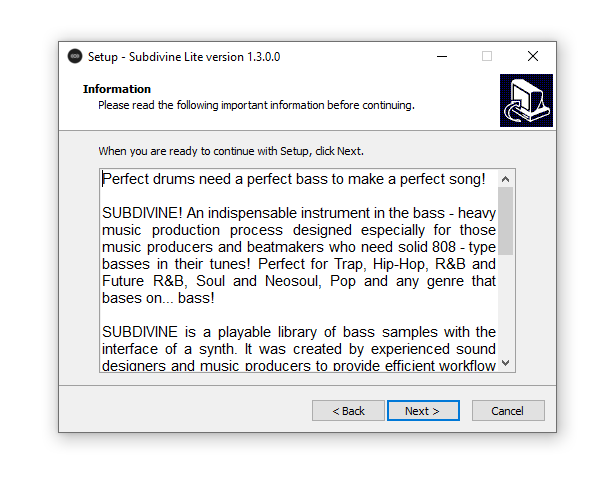The image size is (613, 497).
Task: Click 'Please read the following important information' text
Action: [256, 106]
